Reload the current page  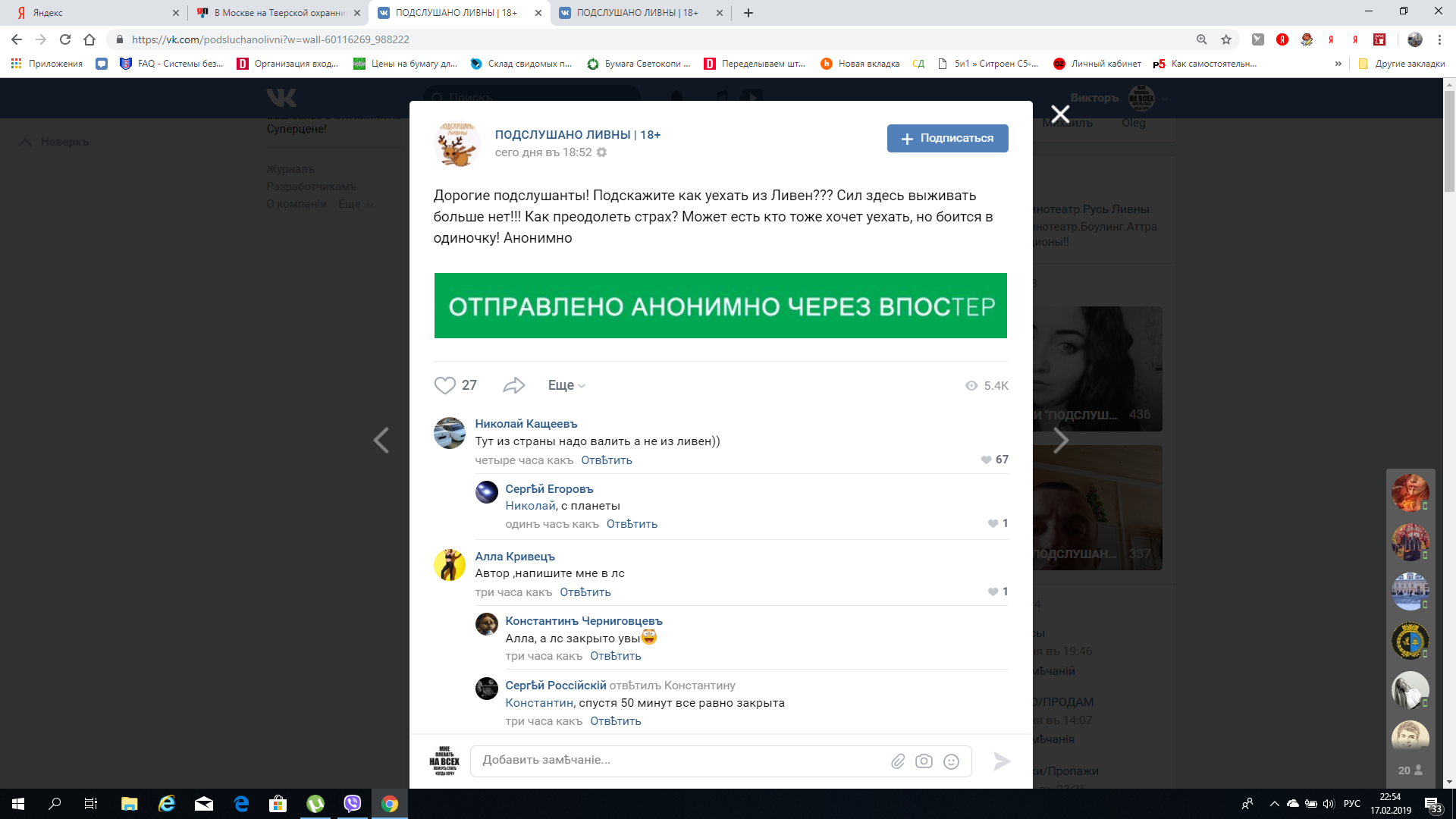(65, 39)
